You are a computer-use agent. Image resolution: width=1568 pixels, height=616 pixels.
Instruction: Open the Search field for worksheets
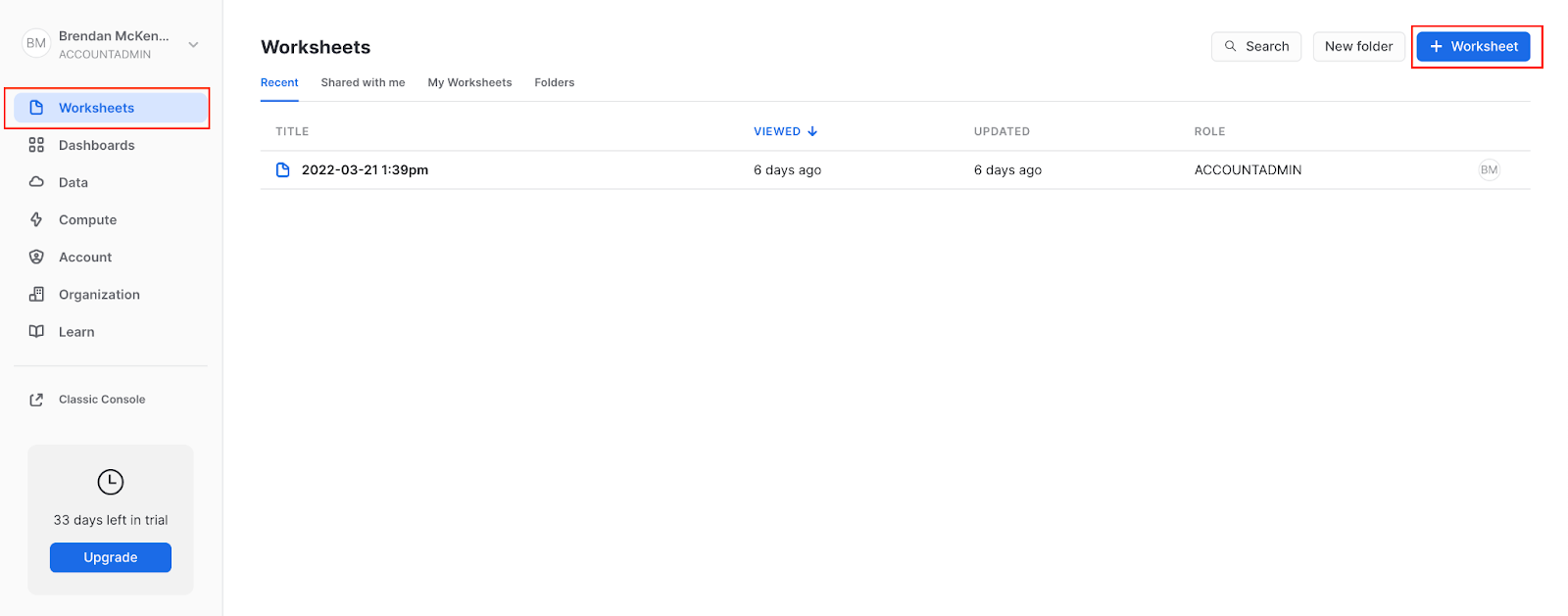pyautogui.click(x=1256, y=46)
